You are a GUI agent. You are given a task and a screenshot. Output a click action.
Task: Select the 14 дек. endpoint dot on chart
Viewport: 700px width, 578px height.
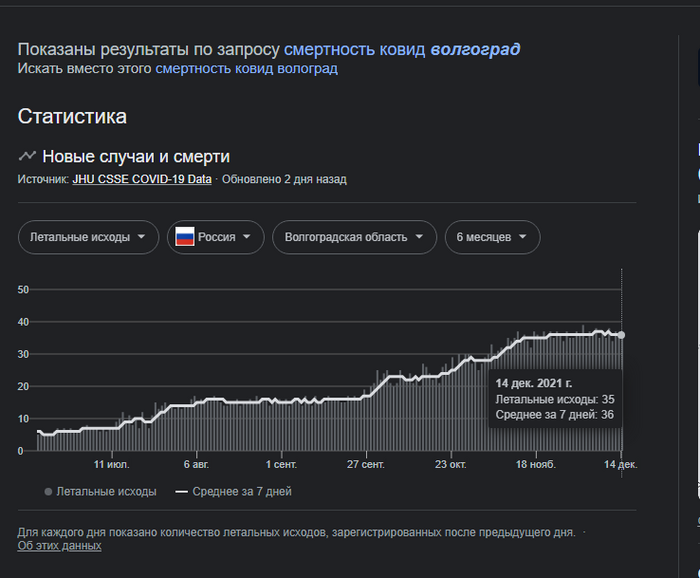pos(621,335)
